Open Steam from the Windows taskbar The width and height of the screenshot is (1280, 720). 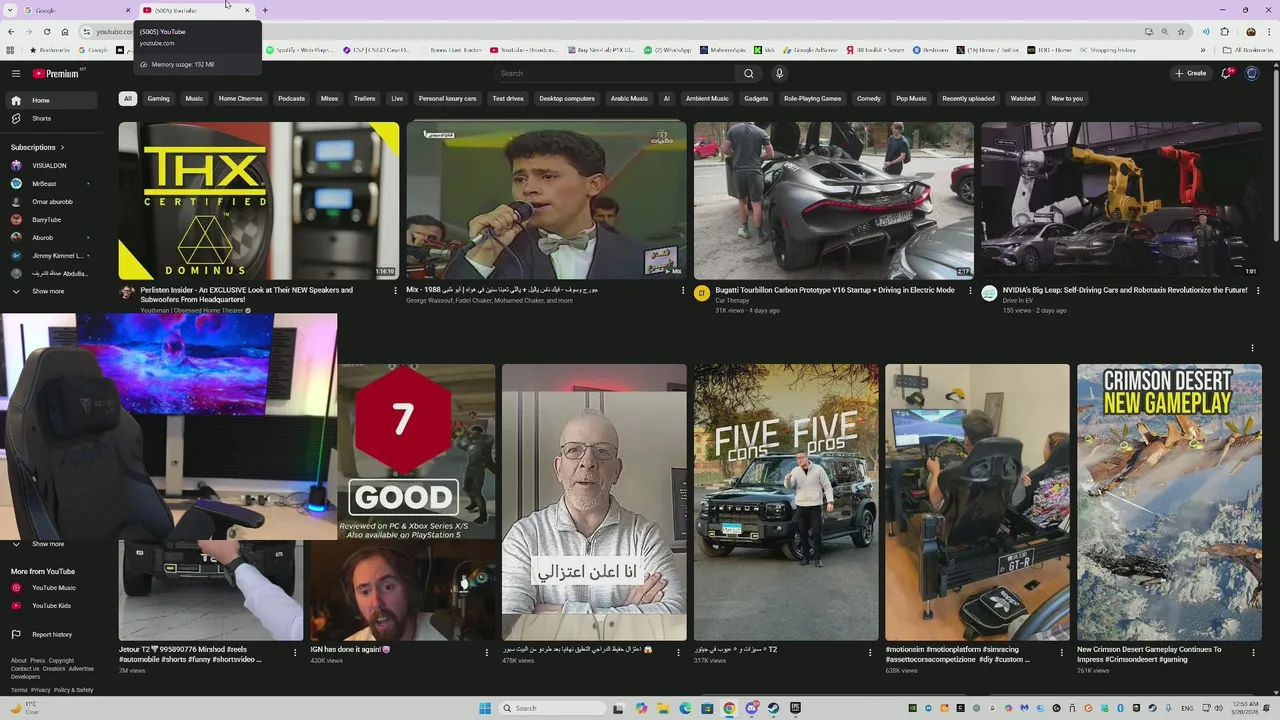click(x=773, y=708)
